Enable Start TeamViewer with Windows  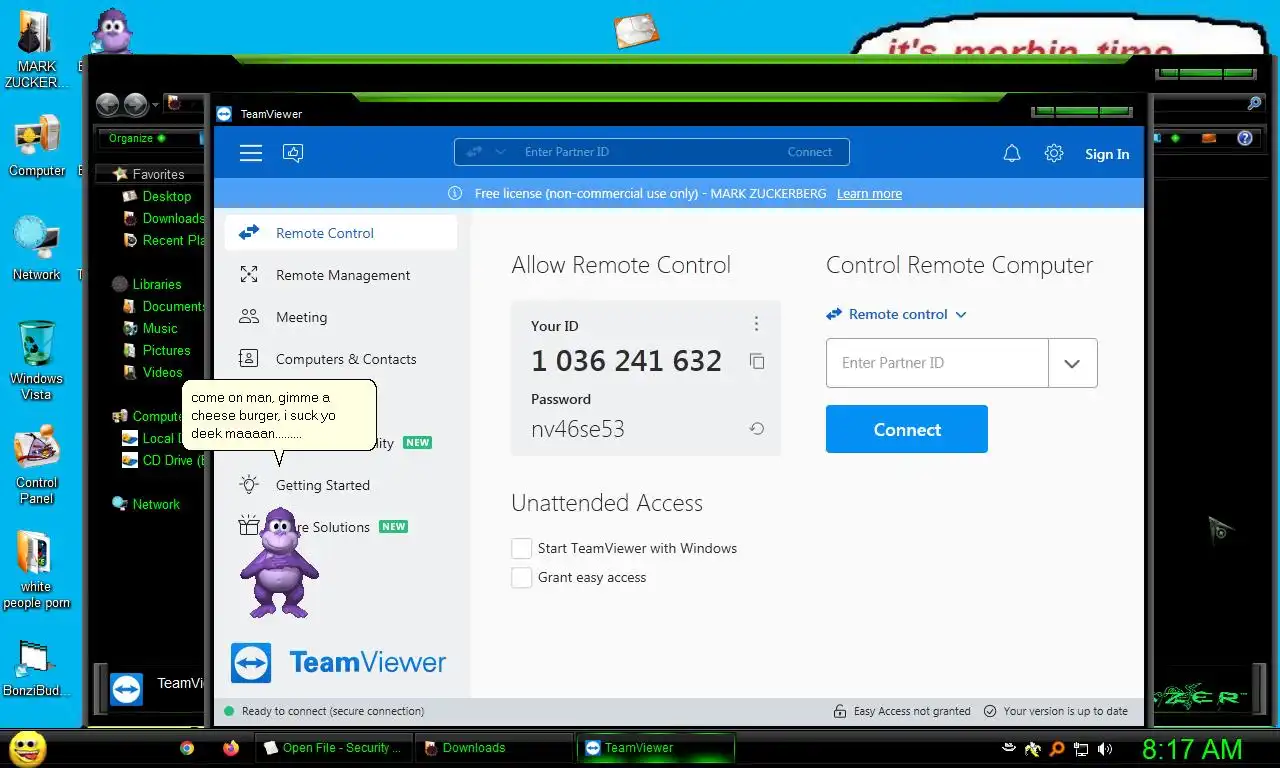(521, 548)
